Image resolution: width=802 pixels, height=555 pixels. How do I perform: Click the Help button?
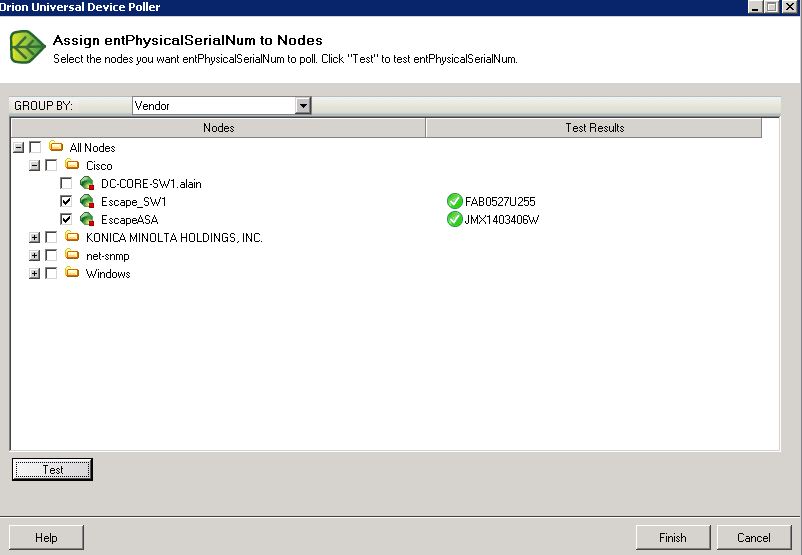coord(46,538)
